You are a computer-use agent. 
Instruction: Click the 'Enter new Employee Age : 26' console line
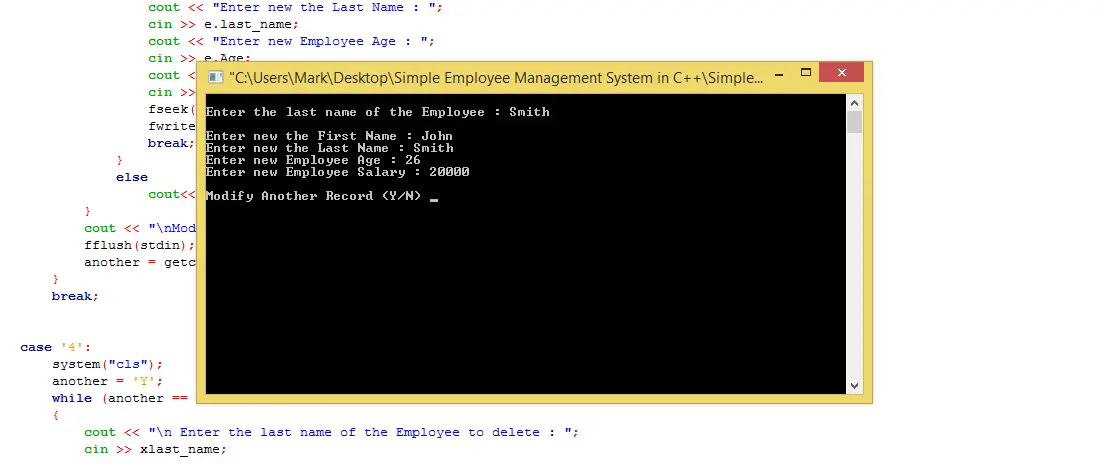(312, 160)
